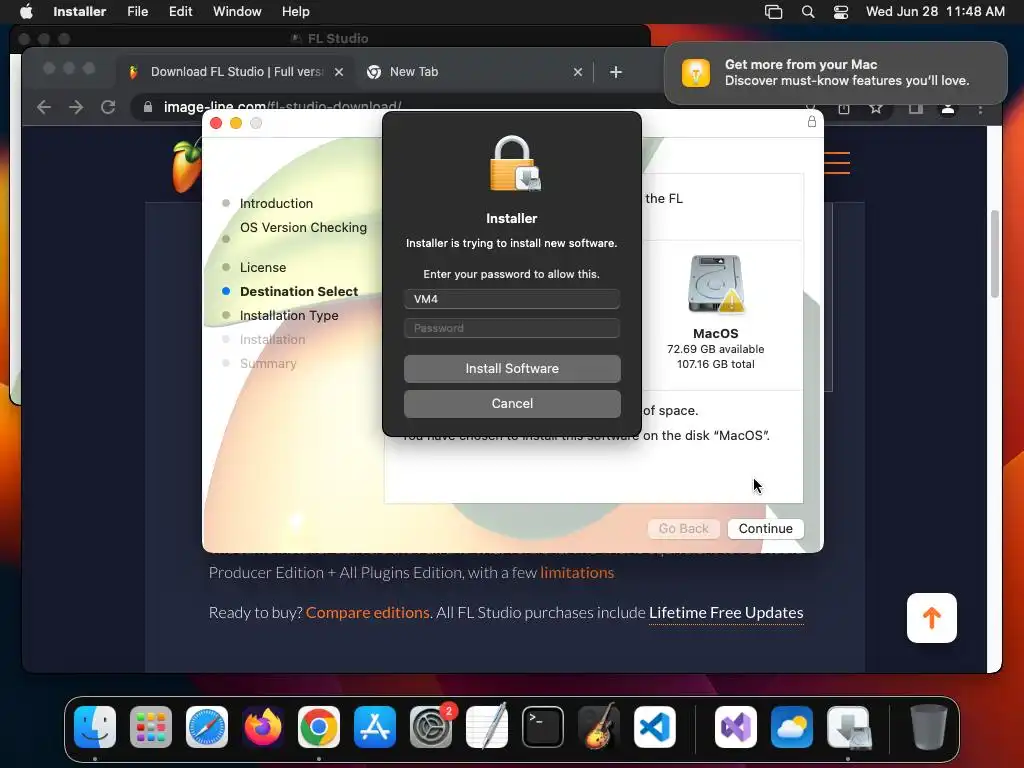Open Finder from the Dock
The height and width of the screenshot is (768, 1024).
tap(95, 727)
